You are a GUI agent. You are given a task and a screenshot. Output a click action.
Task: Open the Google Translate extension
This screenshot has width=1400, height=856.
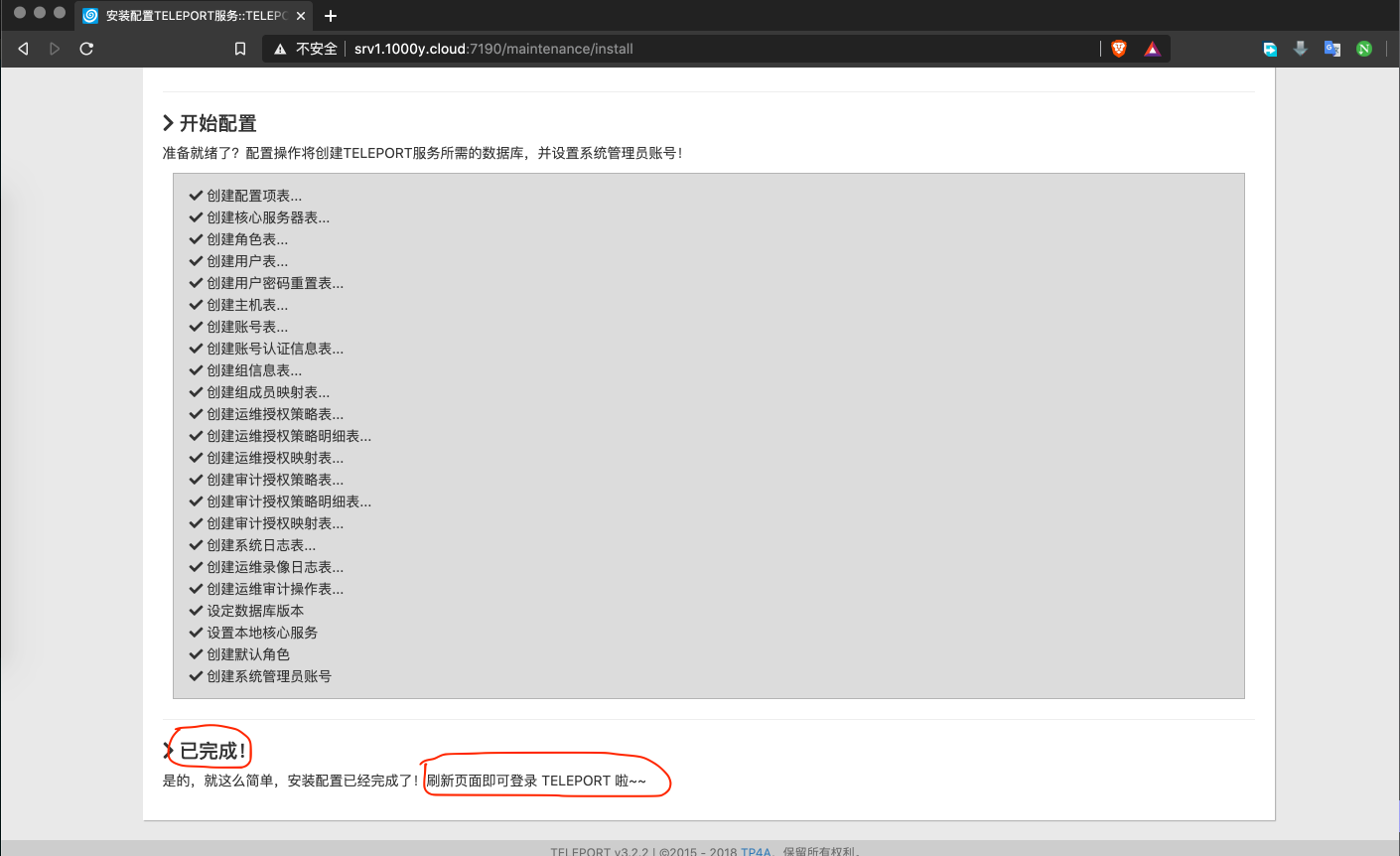point(1332,49)
